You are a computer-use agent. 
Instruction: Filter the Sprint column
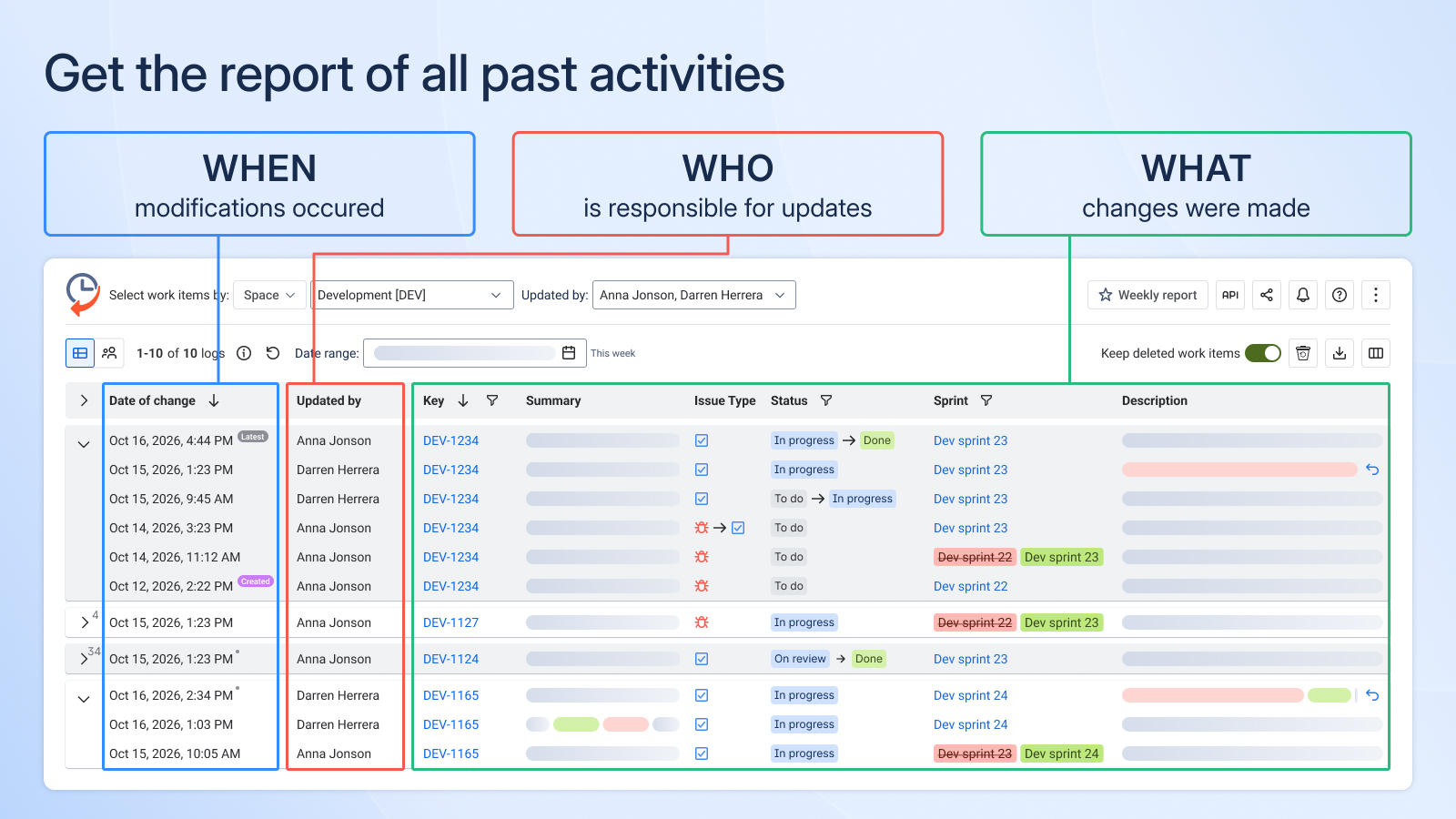pyautogui.click(x=986, y=400)
